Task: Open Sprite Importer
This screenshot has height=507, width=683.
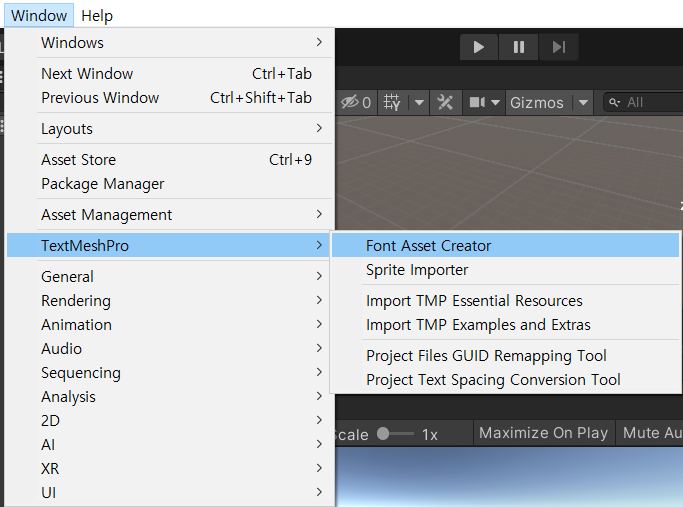Action: point(505,270)
